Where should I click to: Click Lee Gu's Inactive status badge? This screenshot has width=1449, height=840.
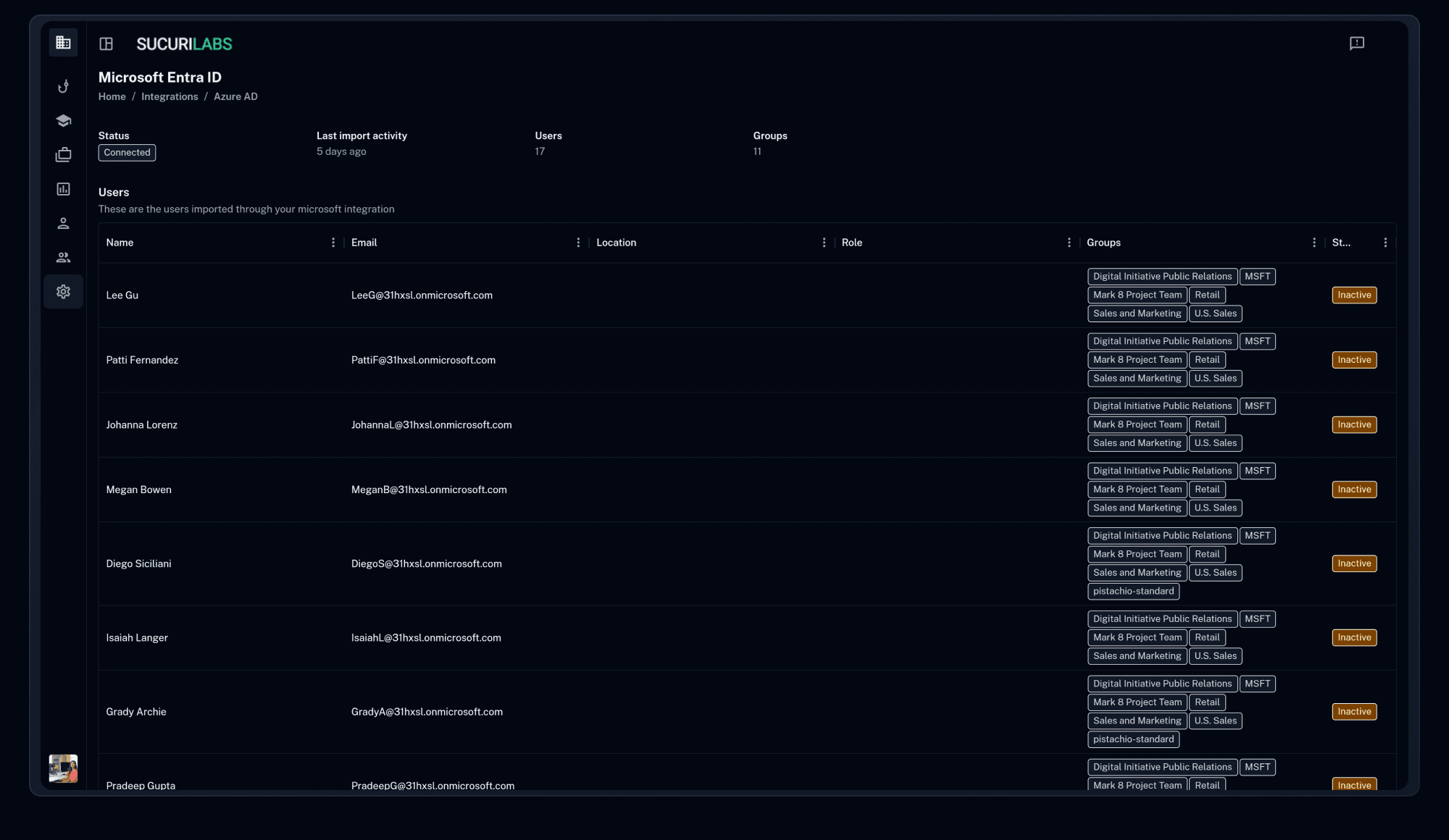point(1353,295)
